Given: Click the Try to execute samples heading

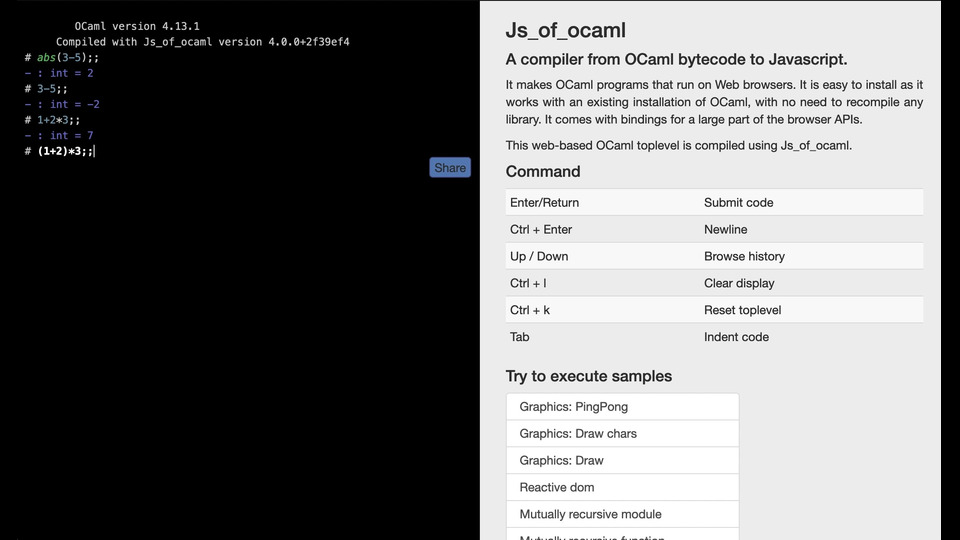Looking at the screenshot, I should tap(588, 377).
